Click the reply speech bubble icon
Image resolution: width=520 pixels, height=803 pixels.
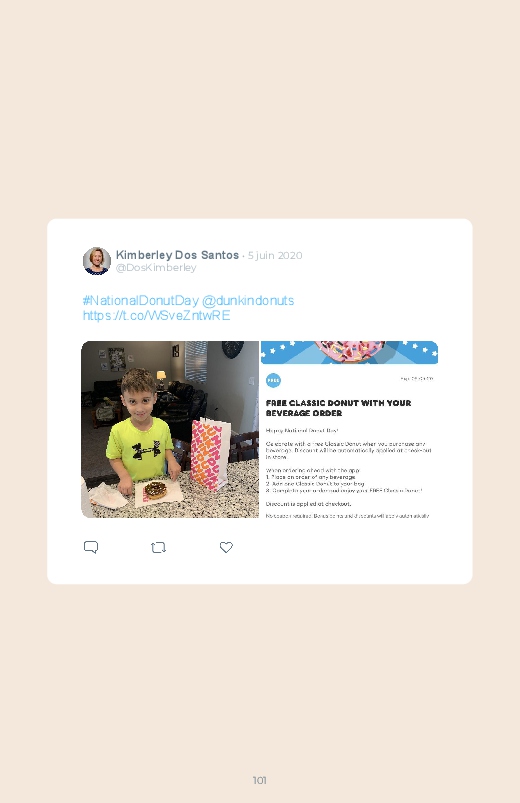(91, 547)
